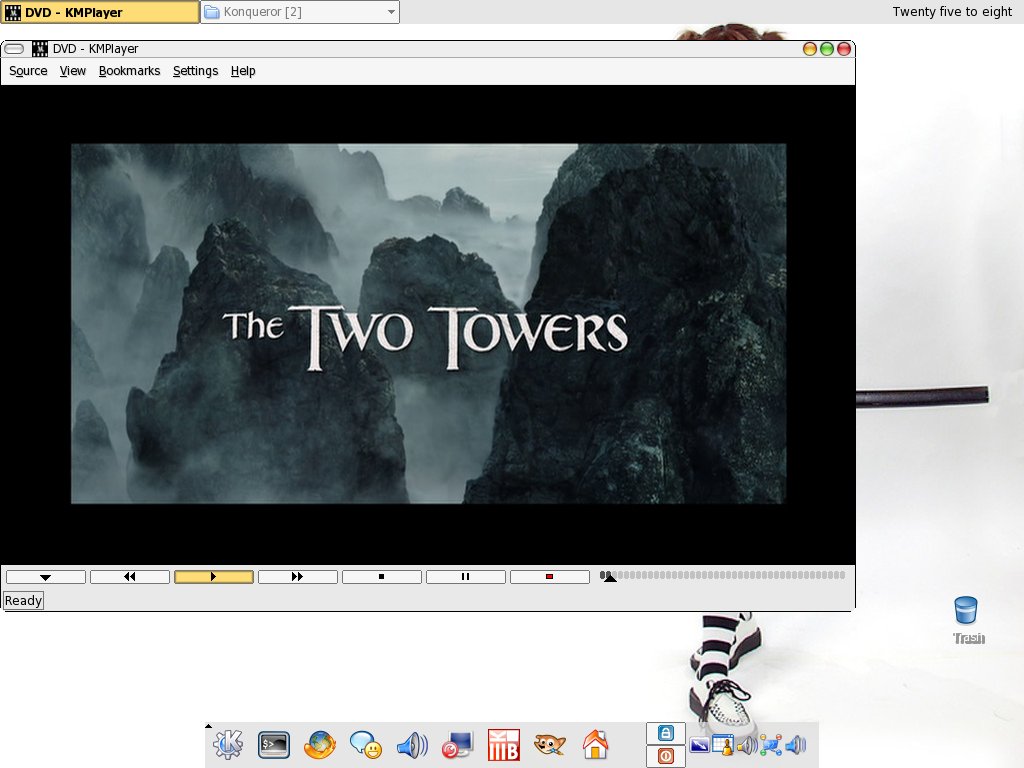The width and height of the screenshot is (1024, 768).
Task: Open the network connections tray icon
Action: [771, 745]
